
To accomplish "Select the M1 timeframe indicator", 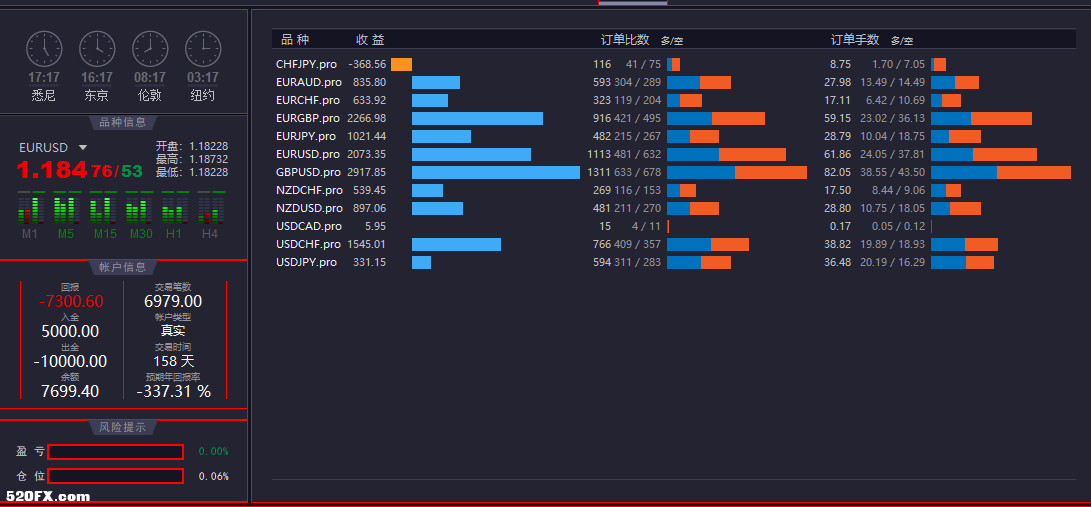I will [29, 214].
